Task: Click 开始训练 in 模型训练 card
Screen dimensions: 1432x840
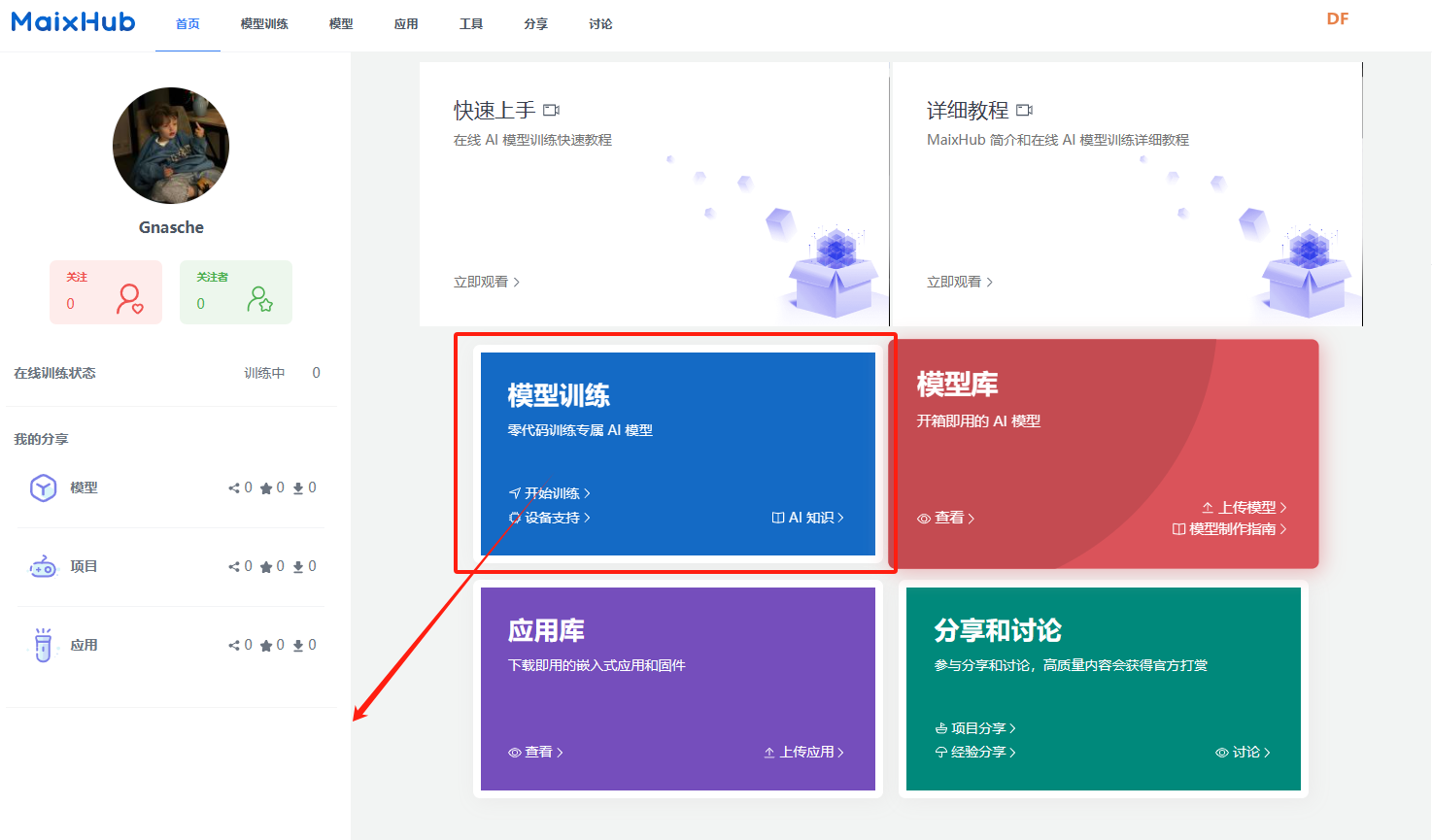Action: click(549, 493)
